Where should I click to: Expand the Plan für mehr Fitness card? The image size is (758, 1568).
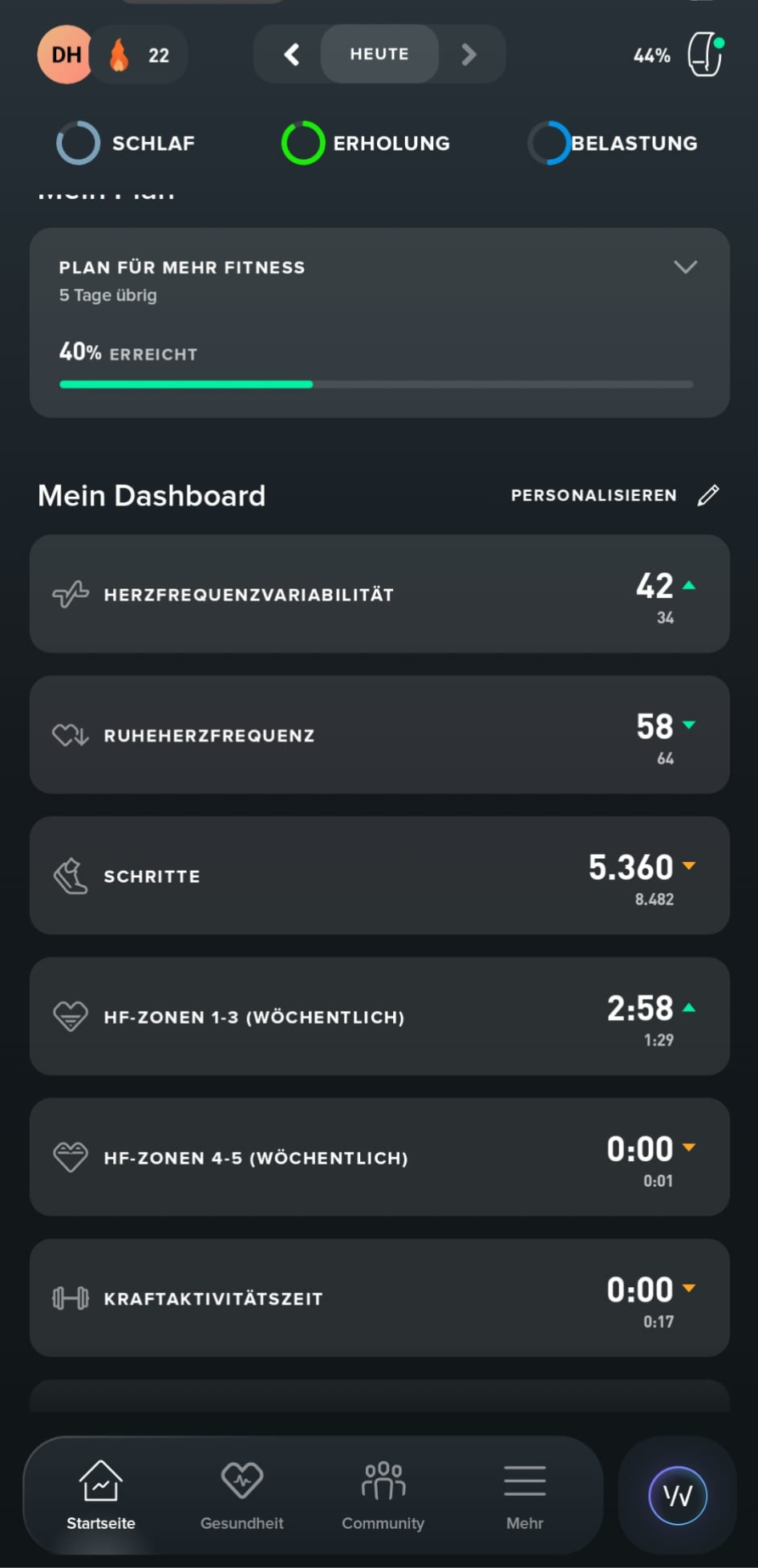pos(685,267)
